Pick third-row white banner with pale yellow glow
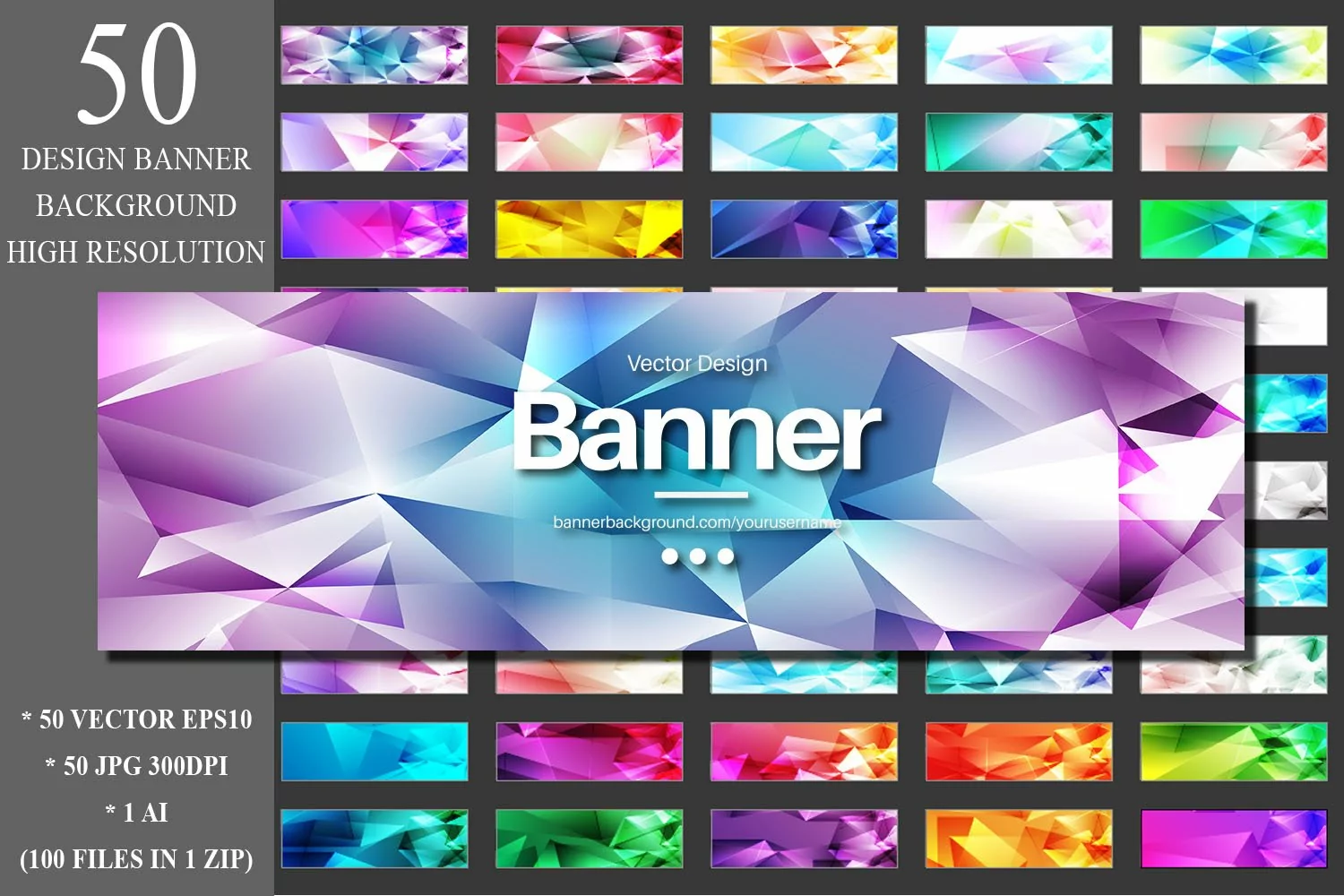 1019,229
